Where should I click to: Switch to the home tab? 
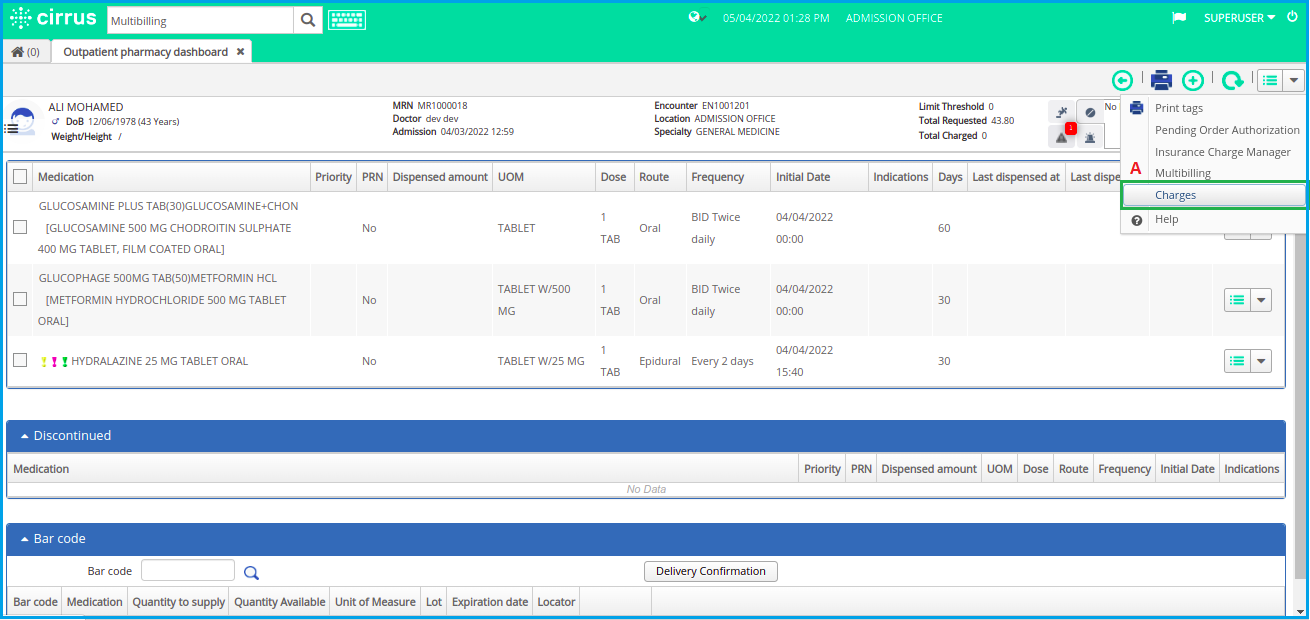[x=25, y=51]
